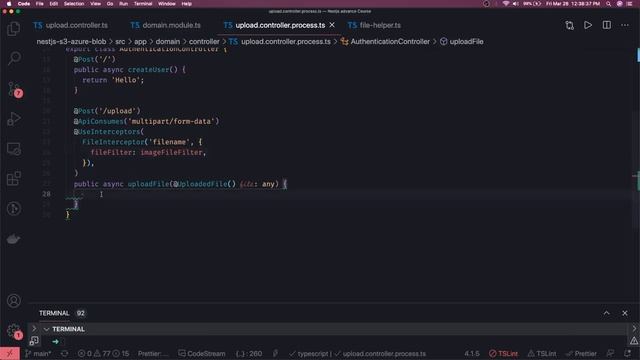Open the Explorer view in activity bar

(x=13, y=29)
